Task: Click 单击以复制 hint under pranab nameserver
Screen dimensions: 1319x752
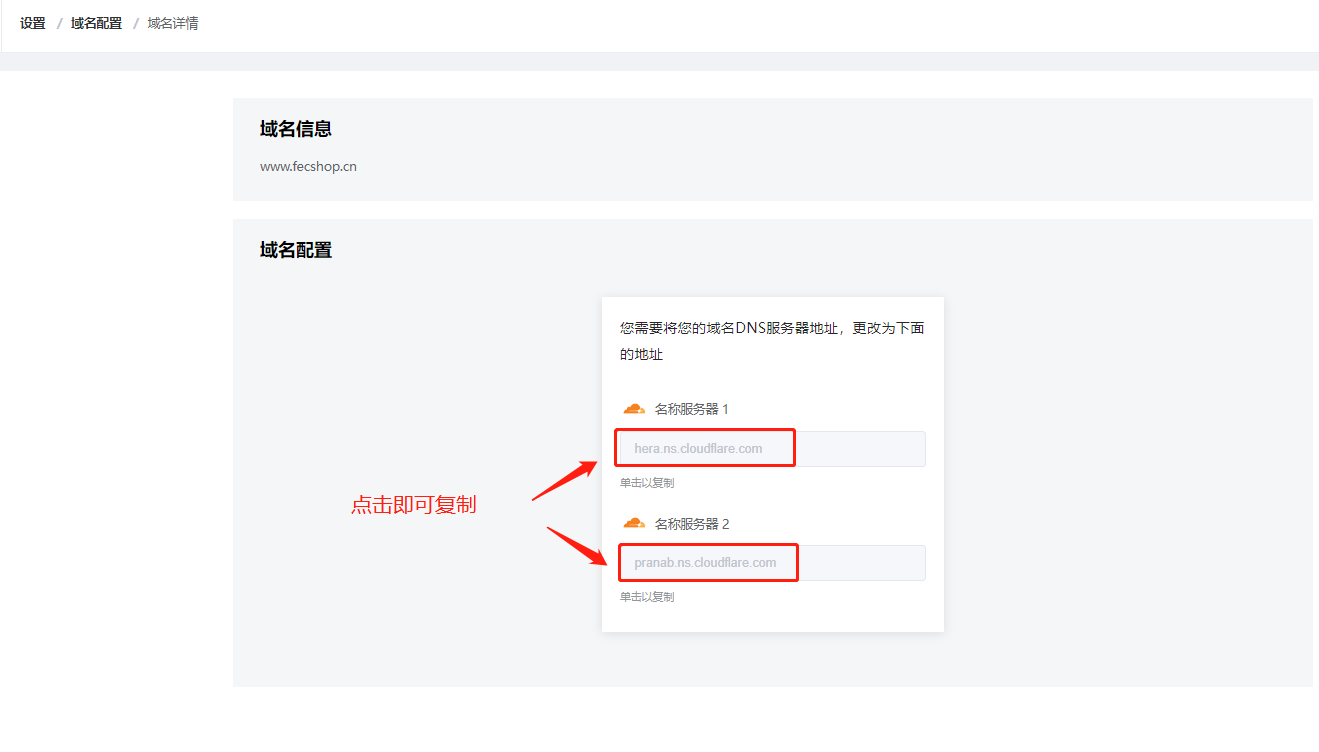Action: point(647,597)
